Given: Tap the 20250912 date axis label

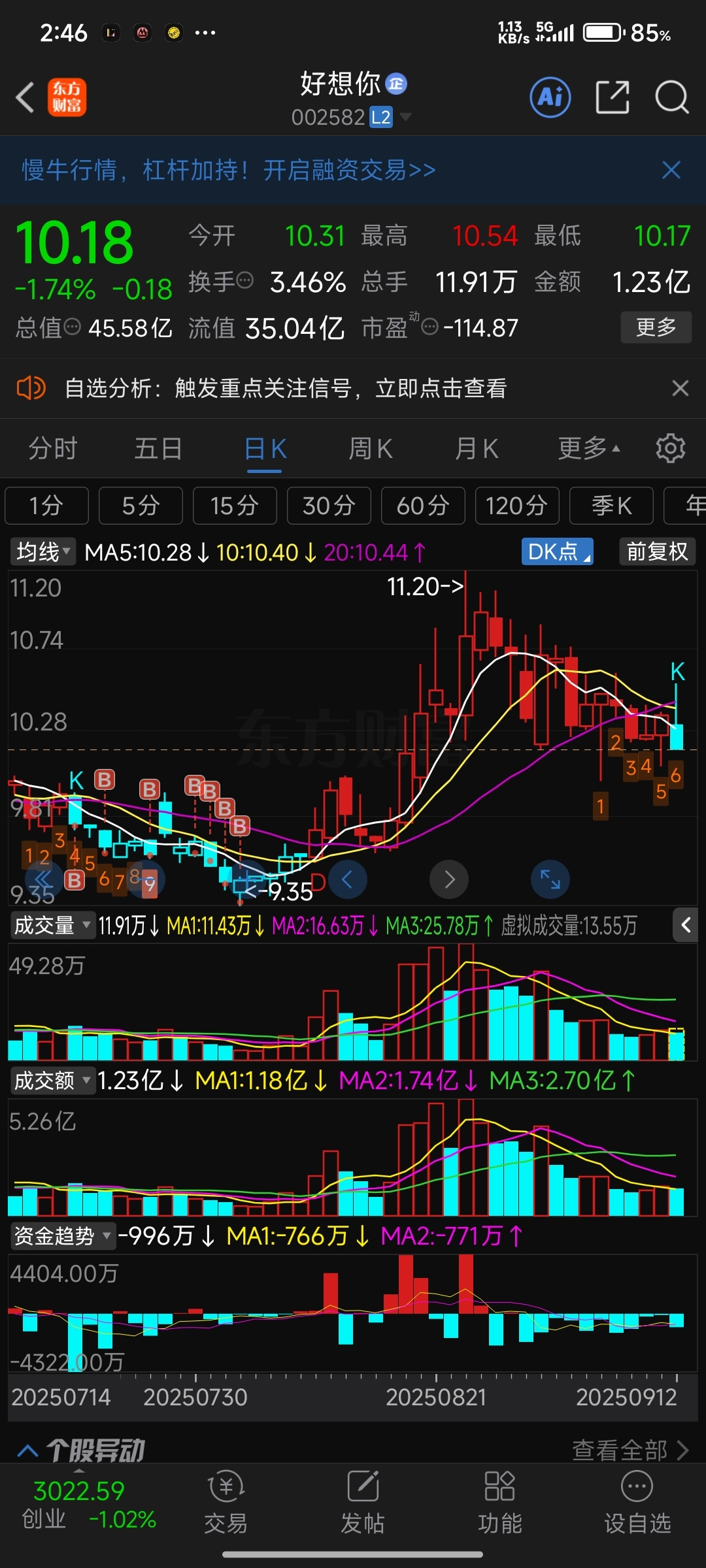Looking at the screenshot, I should (626, 1397).
